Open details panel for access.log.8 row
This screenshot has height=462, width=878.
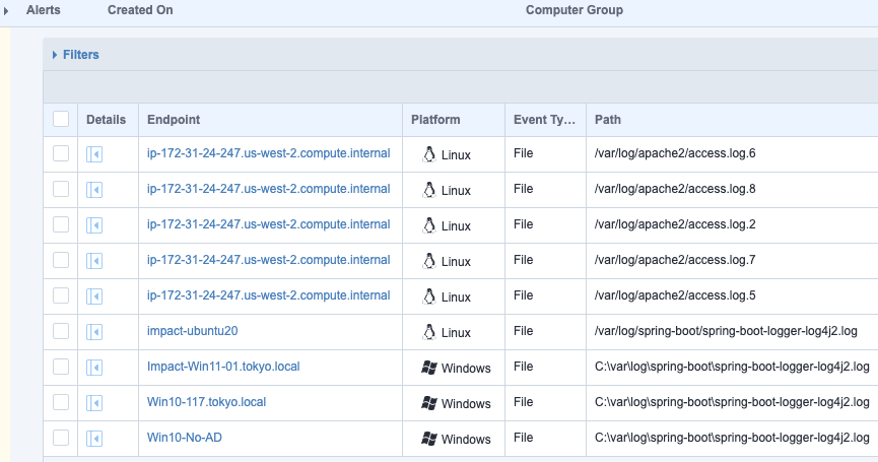pyautogui.click(x=94, y=190)
